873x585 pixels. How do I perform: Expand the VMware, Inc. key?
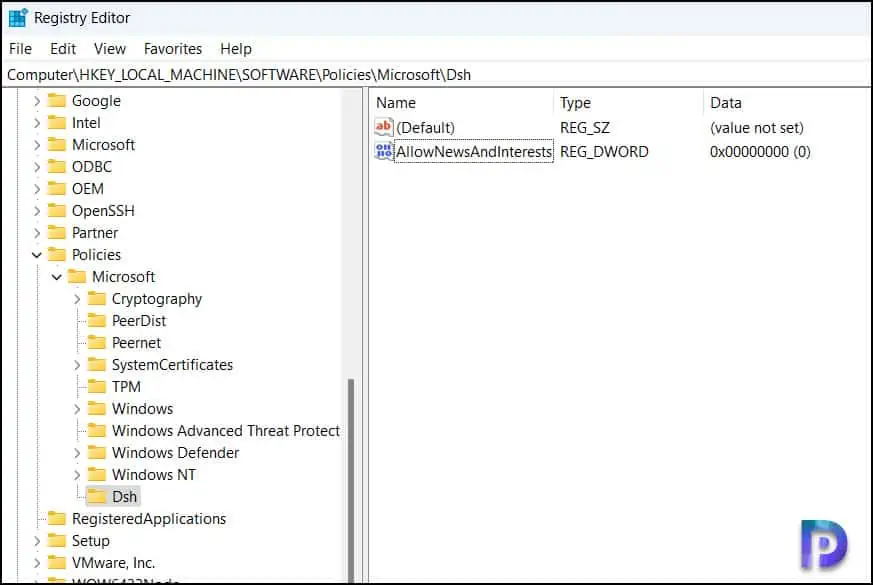(x=37, y=563)
